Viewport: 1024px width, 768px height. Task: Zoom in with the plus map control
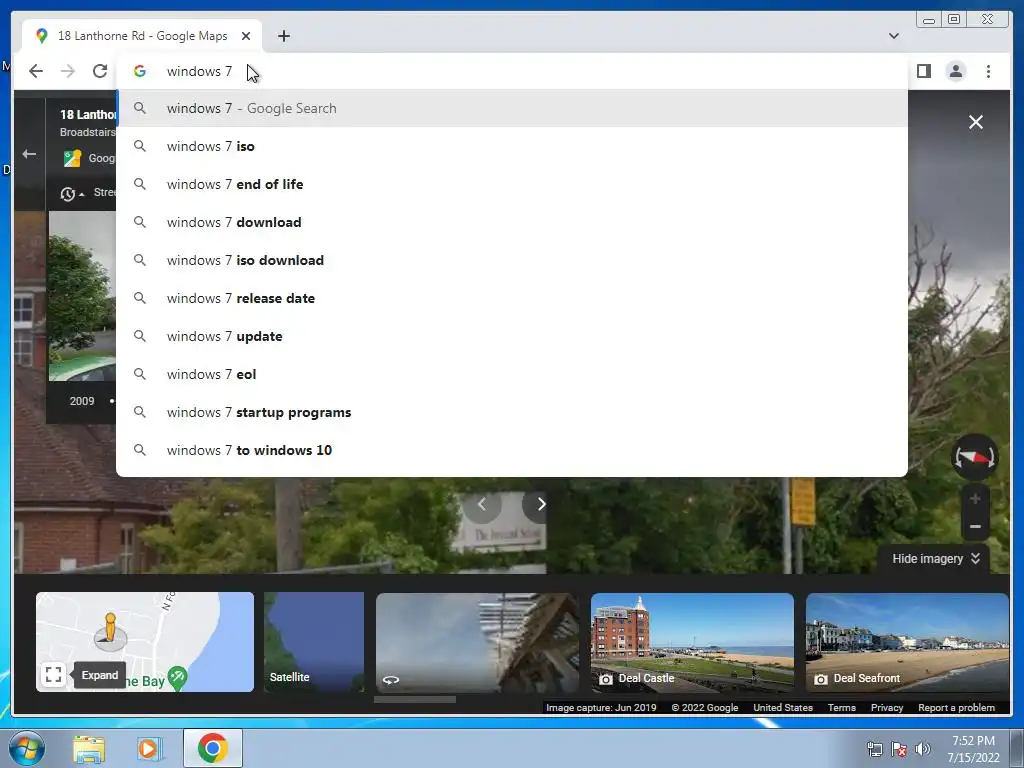click(x=975, y=499)
